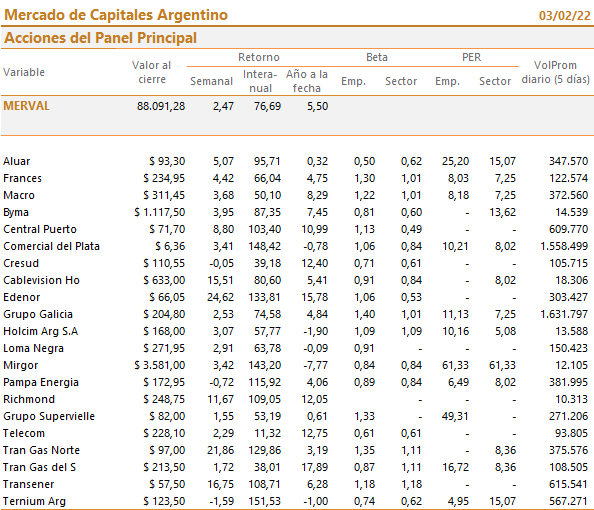Select Transener volume 615.541
This screenshot has height=510, width=594.
569,484
